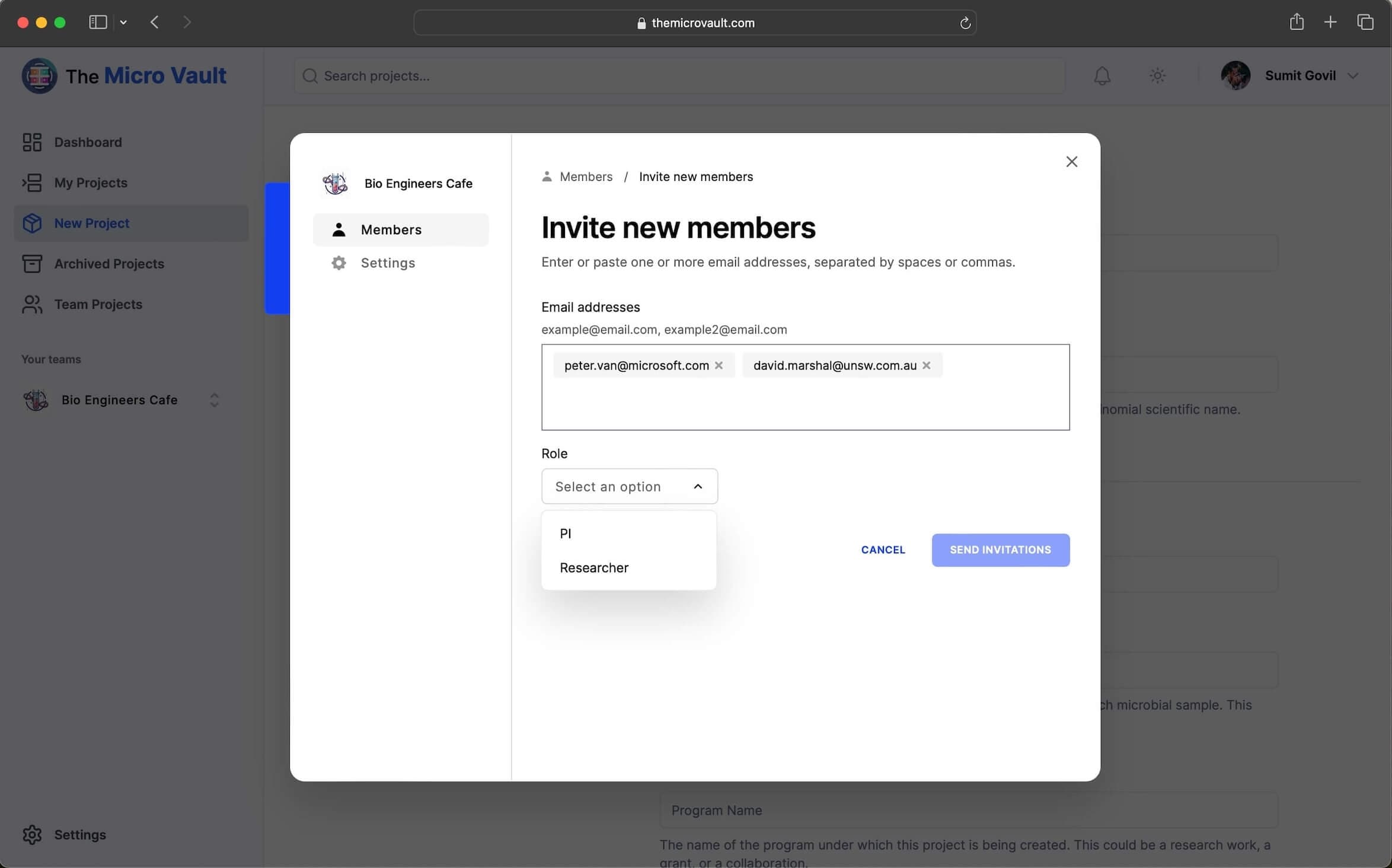This screenshot has width=1392, height=868.
Task: Open the Dashboard sidebar icon
Action: pos(32,142)
